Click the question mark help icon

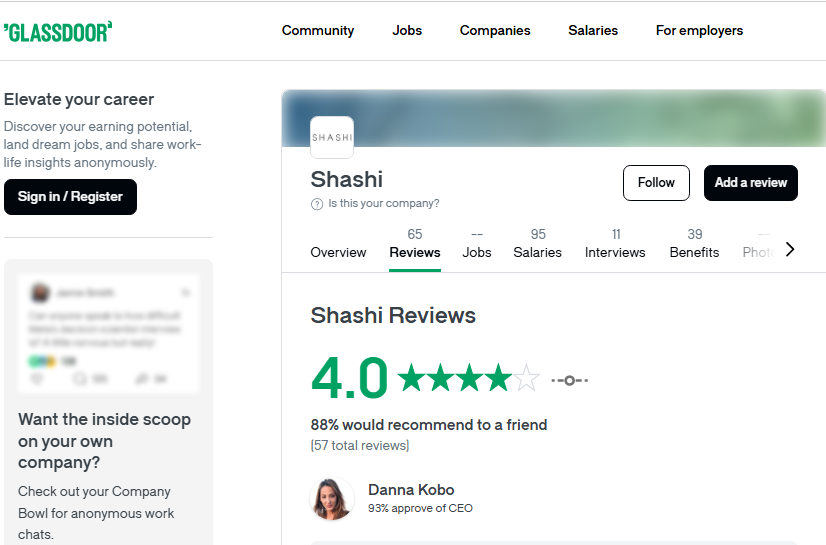click(x=317, y=204)
